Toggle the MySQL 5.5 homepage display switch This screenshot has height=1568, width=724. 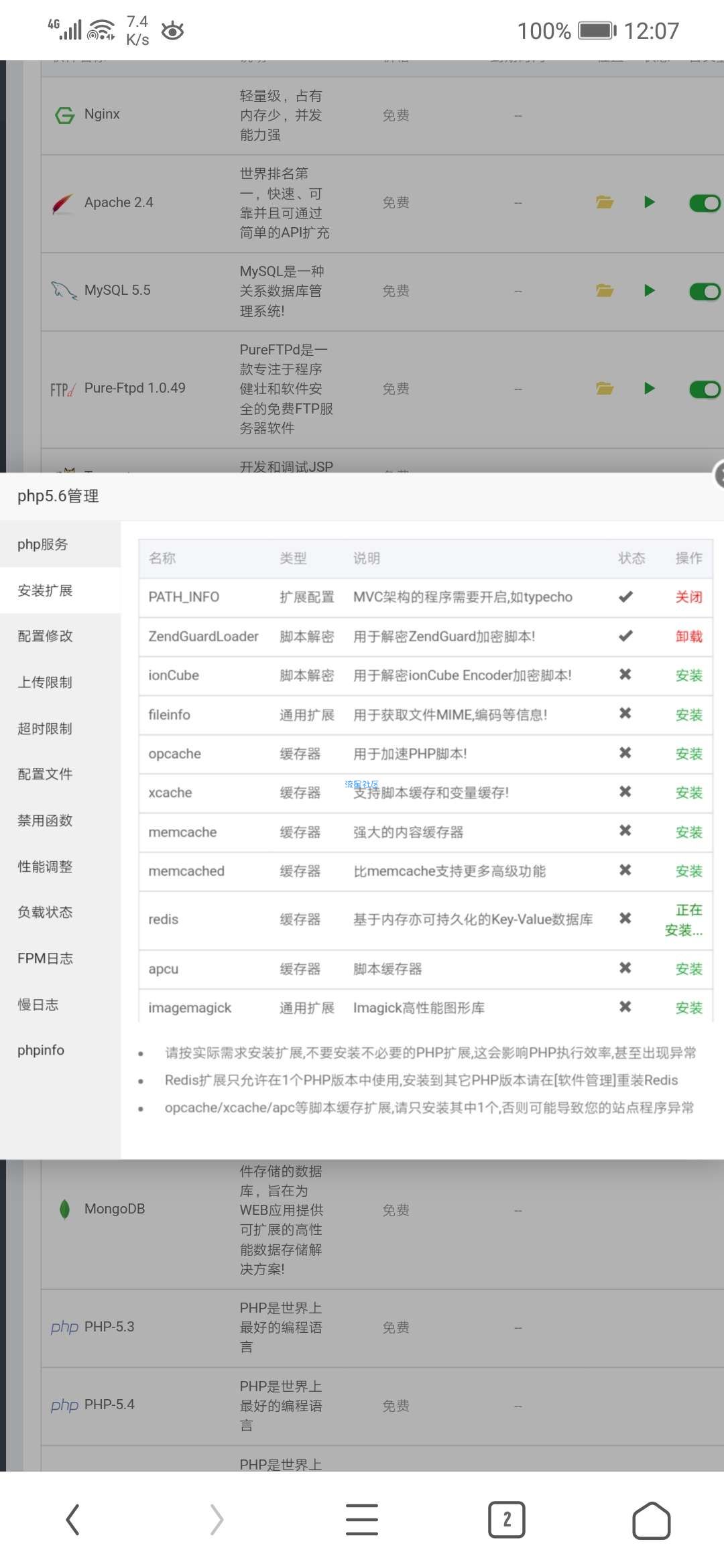pos(705,291)
